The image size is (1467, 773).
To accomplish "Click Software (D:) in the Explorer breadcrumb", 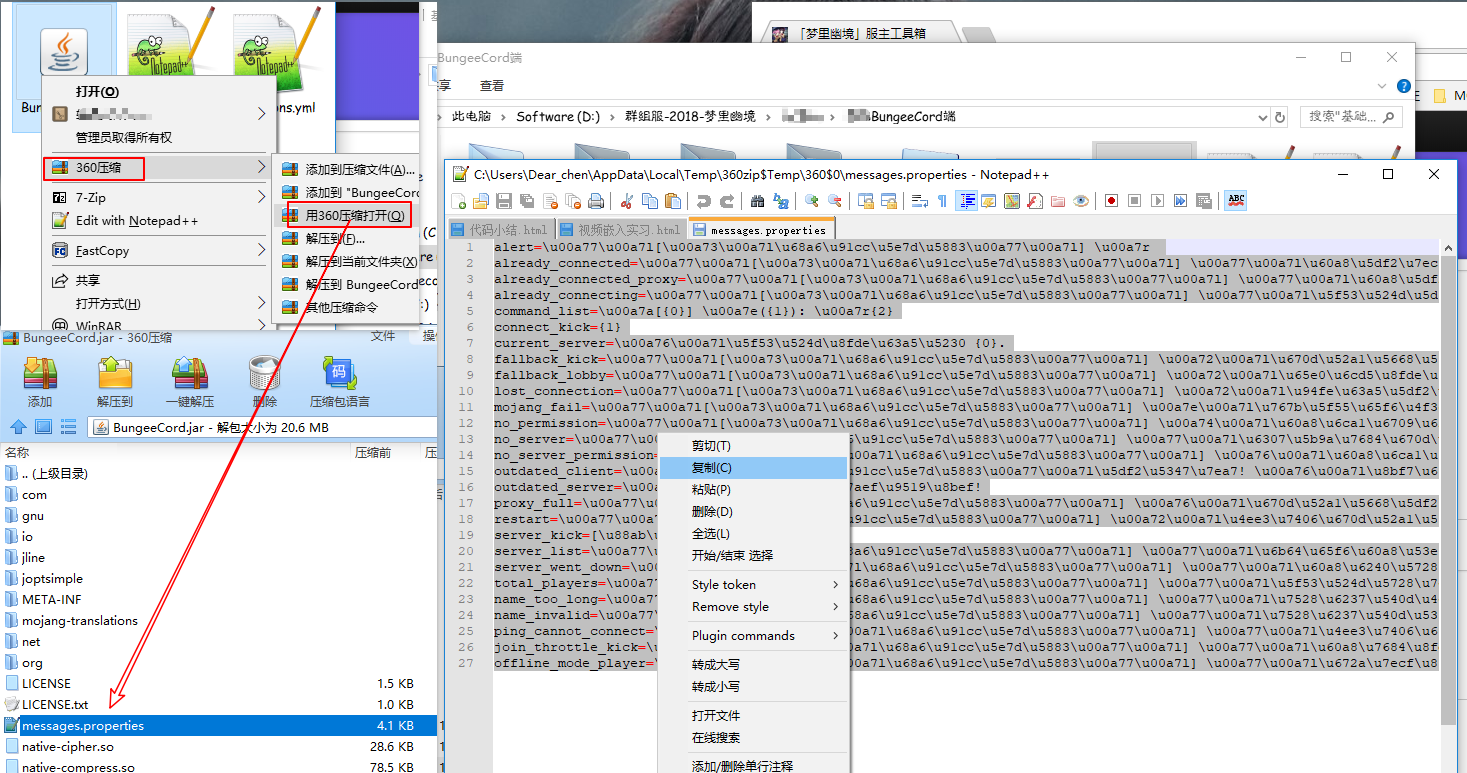I will tap(558, 117).
